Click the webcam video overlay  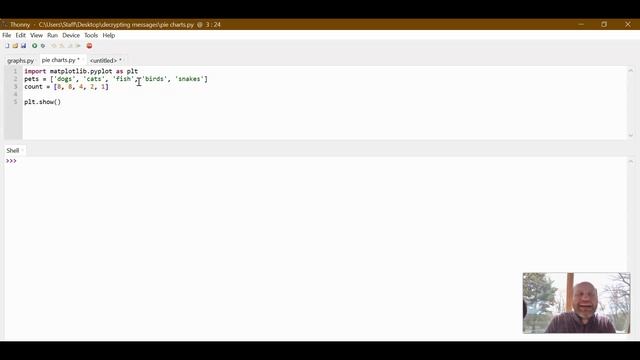coord(576,303)
